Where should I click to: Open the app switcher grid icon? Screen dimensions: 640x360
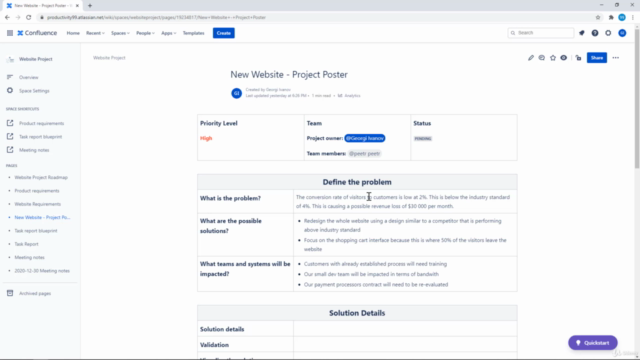10,33
